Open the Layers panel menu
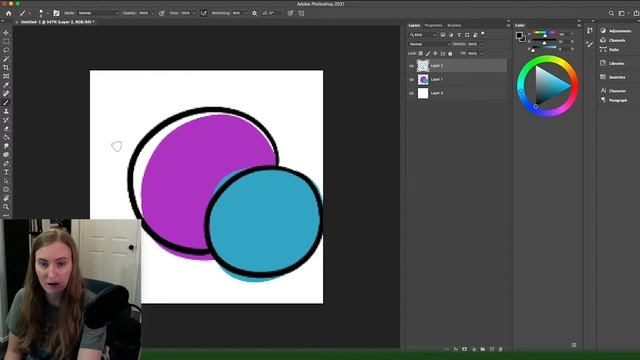The height and width of the screenshot is (360, 640). coord(509,25)
